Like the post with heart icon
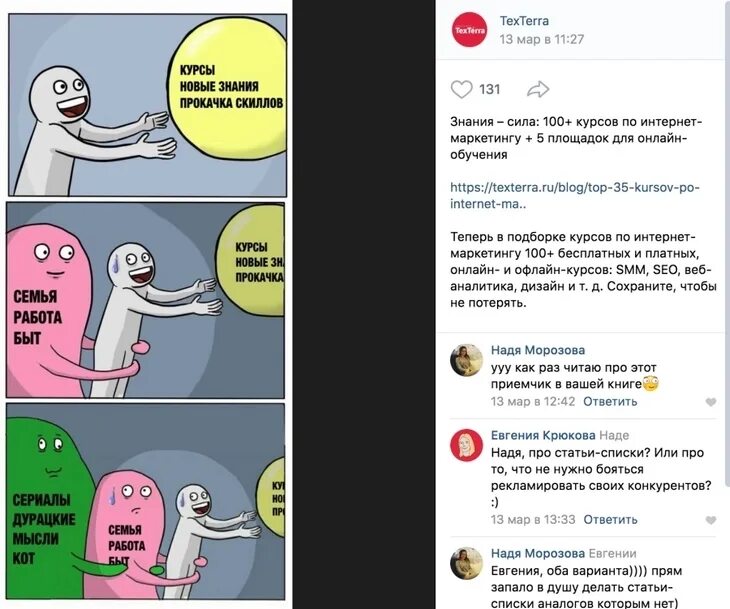Image resolution: width=730 pixels, height=609 pixels. [x=461, y=89]
